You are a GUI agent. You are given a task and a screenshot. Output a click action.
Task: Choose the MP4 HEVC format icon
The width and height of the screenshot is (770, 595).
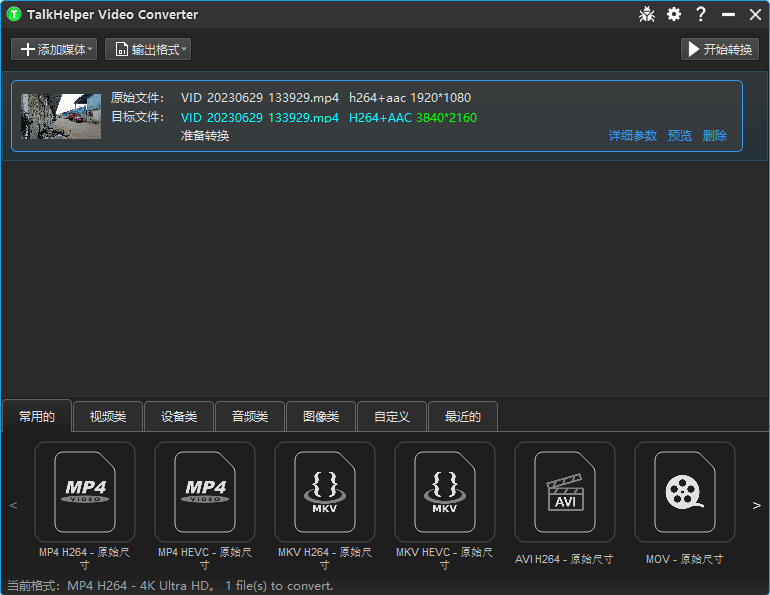[x=205, y=492]
